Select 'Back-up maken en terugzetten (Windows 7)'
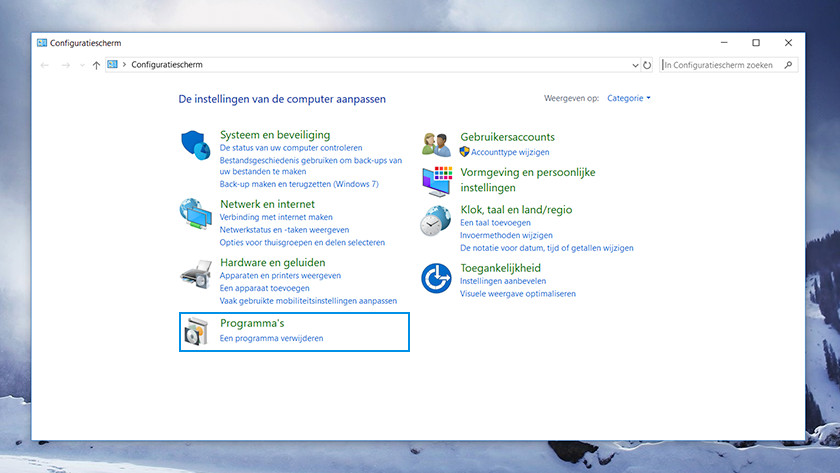The height and width of the screenshot is (473, 840). click(299, 184)
